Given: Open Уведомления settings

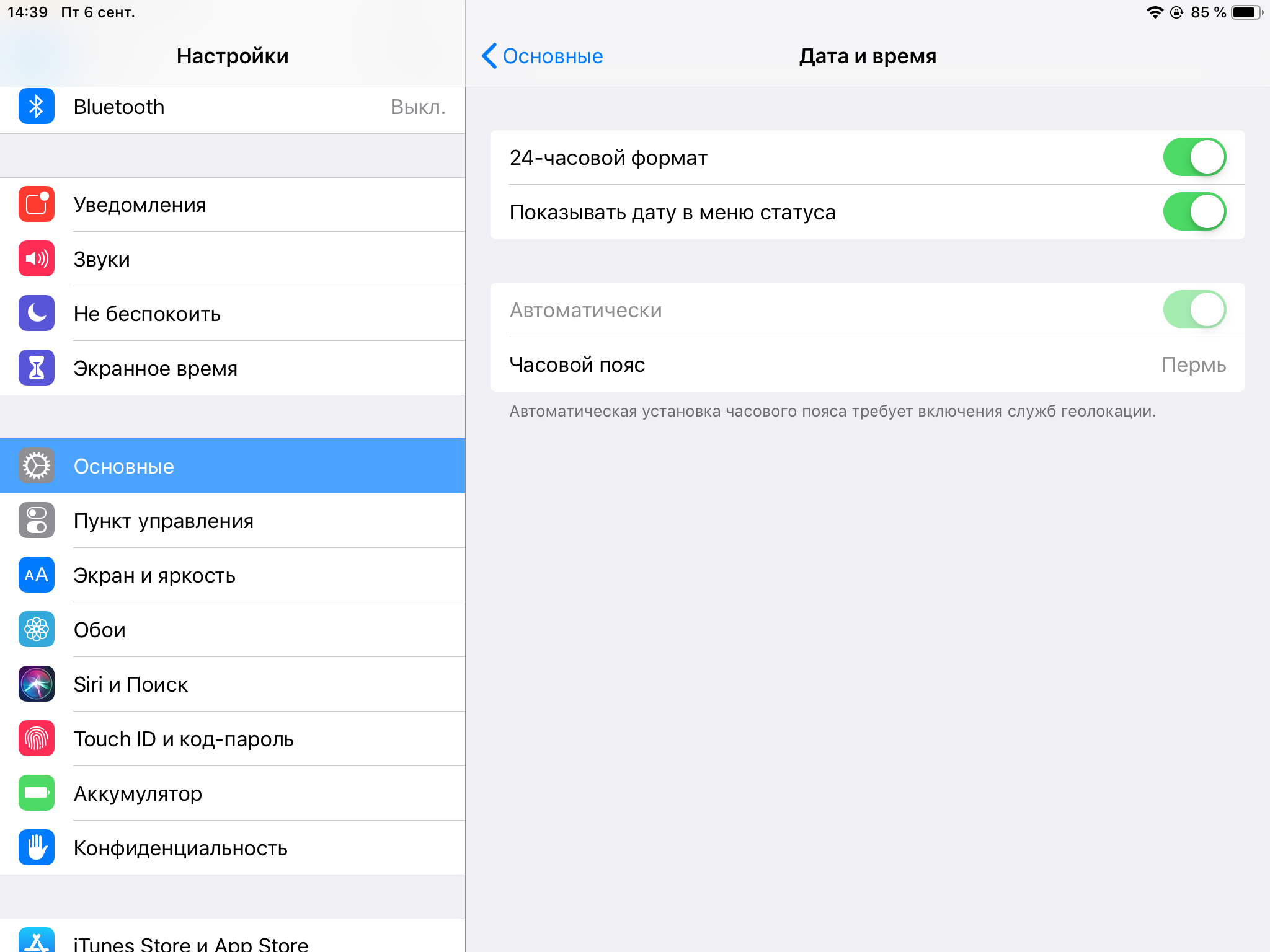Looking at the screenshot, I should (x=233, y=205).
